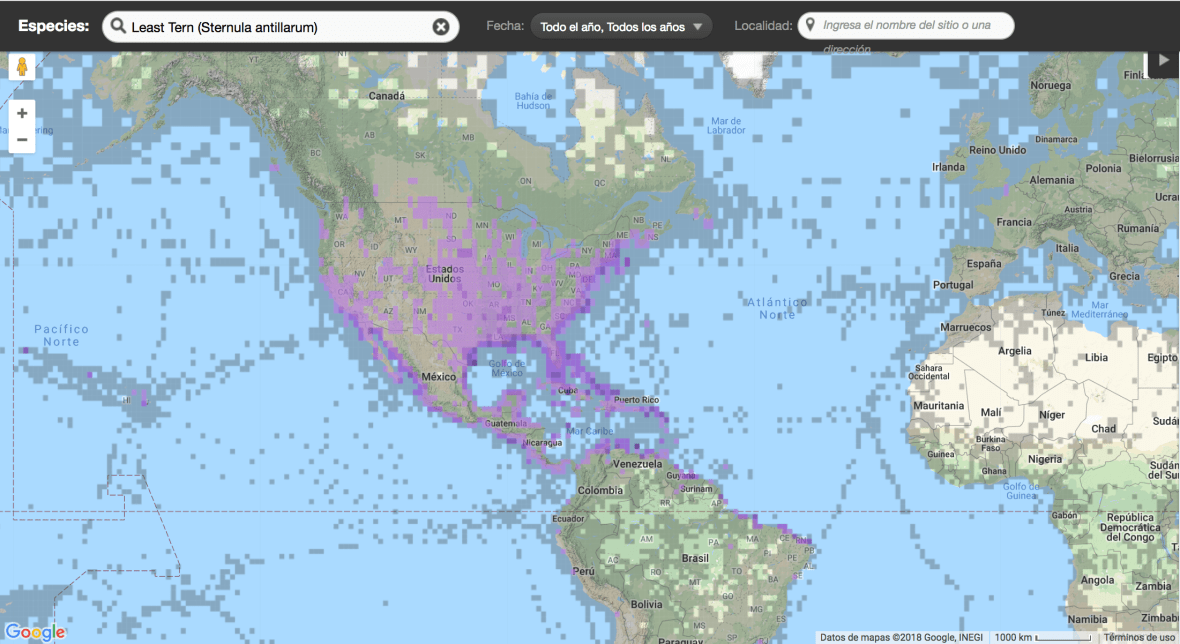Image resolution: width=1180 pixels, height=644 pixels.
Task: Click the Google logo on the map
Action: point(35,632)
